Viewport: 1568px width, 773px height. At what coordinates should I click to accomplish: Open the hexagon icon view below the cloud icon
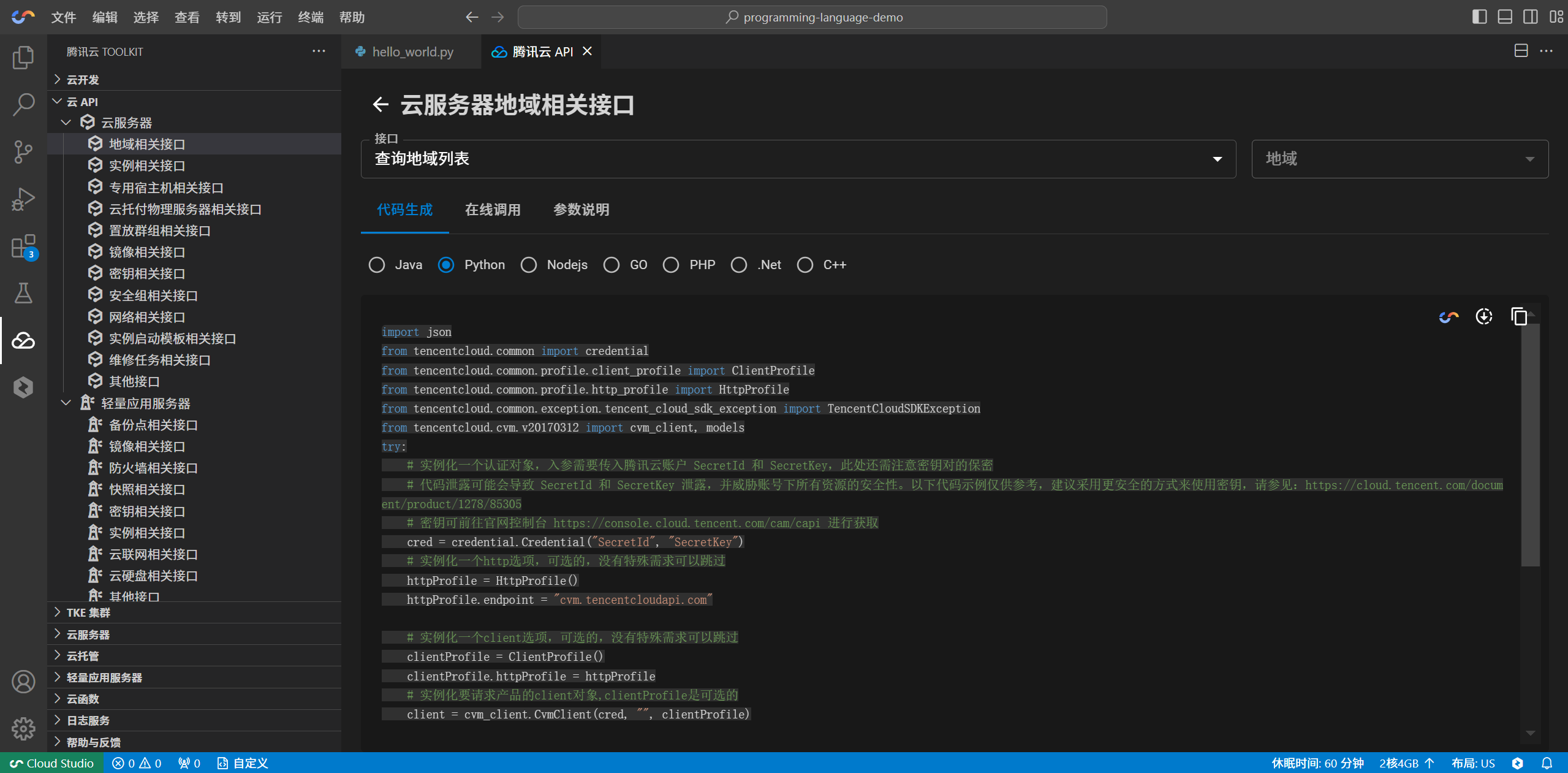tap(23, 387)
